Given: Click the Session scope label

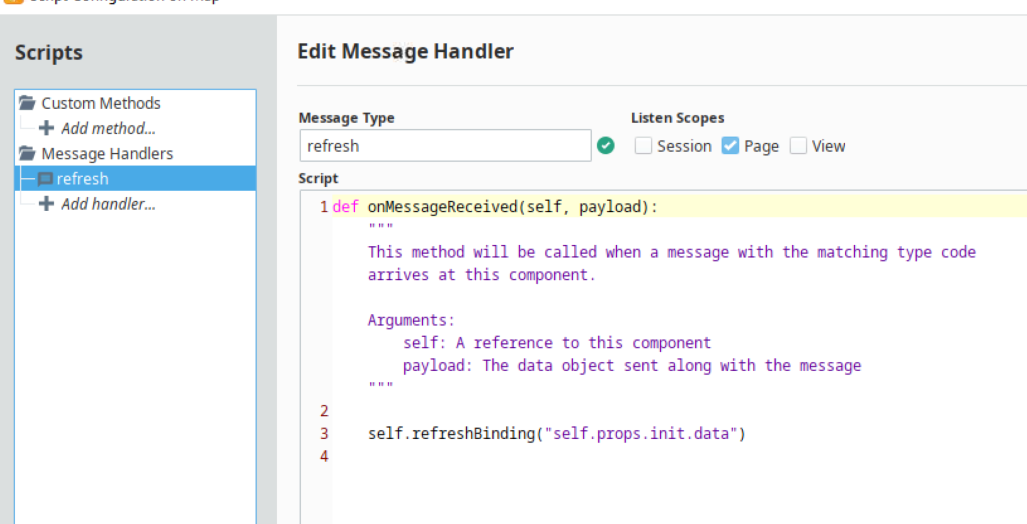Looking at the screenshot, I should pos(684,146).
